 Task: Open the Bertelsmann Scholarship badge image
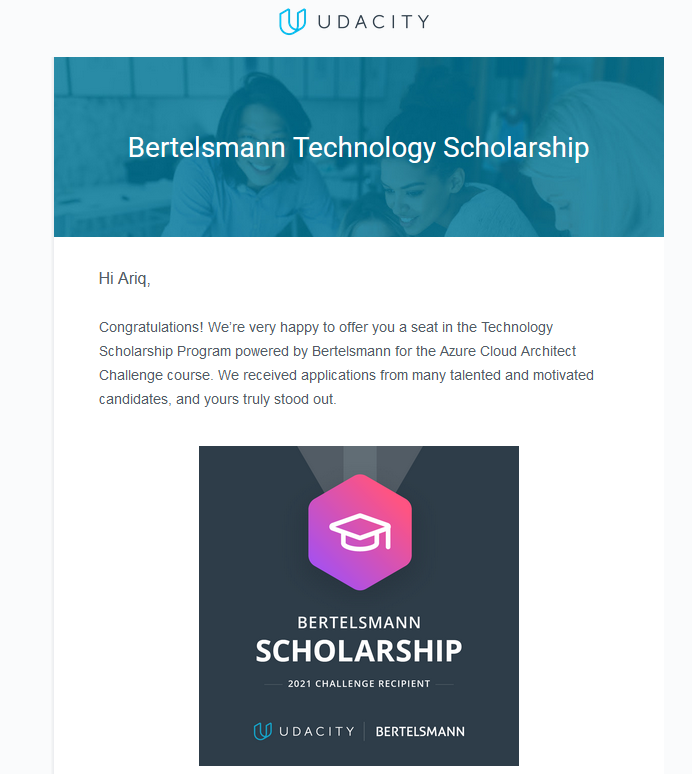click(x=359, y=606)
